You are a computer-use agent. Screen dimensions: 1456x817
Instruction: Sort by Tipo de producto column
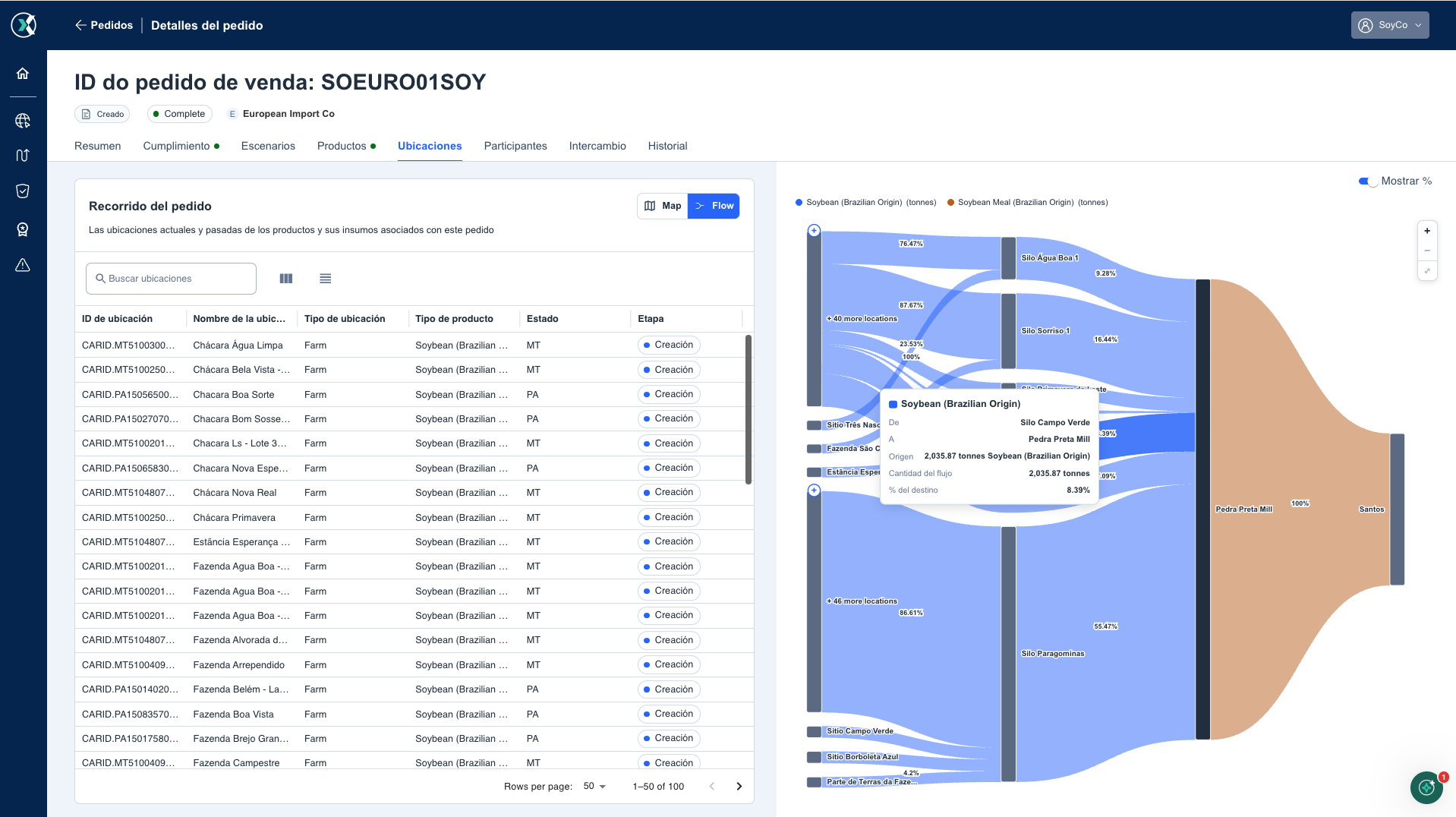coord(454,319)
